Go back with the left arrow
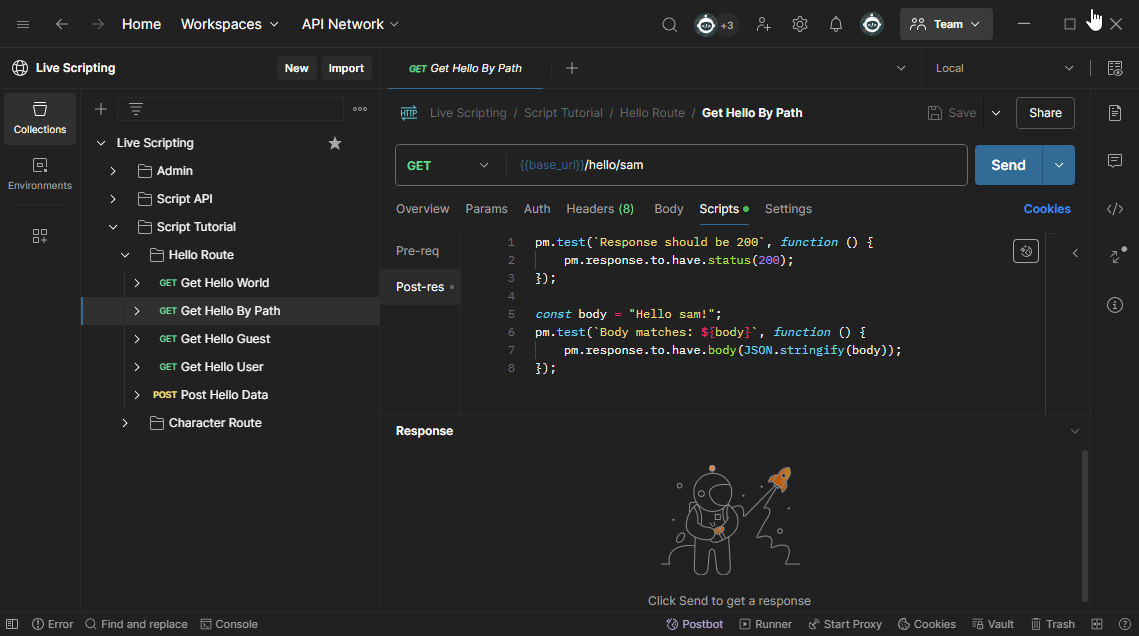This screenshot has width=1139, height=636. pos(62,24)
